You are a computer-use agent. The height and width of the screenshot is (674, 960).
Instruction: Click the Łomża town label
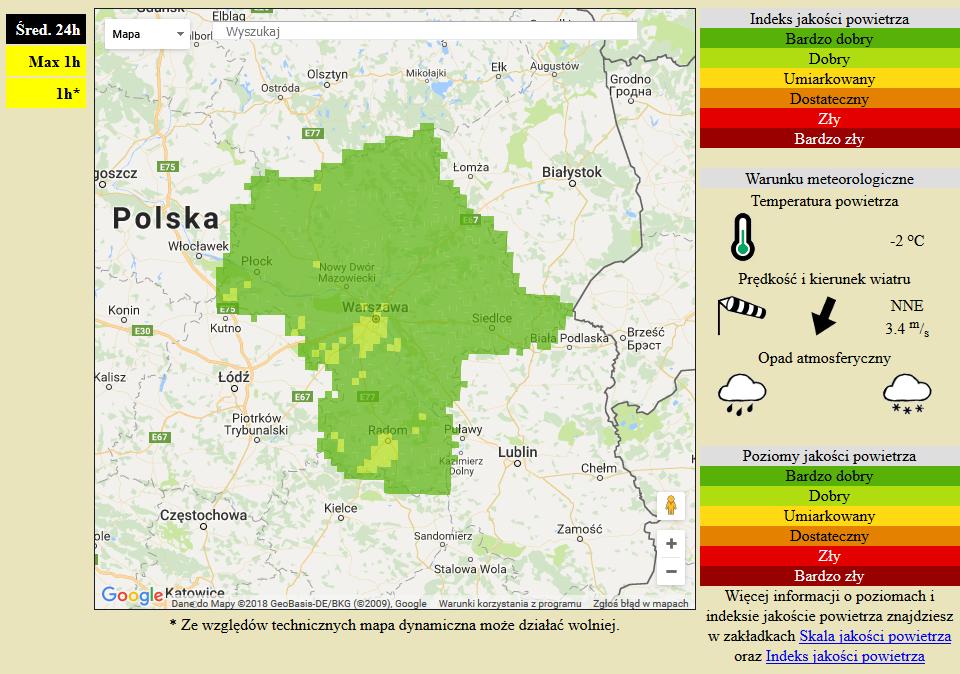pyautogui.click(x=471, y=167)
